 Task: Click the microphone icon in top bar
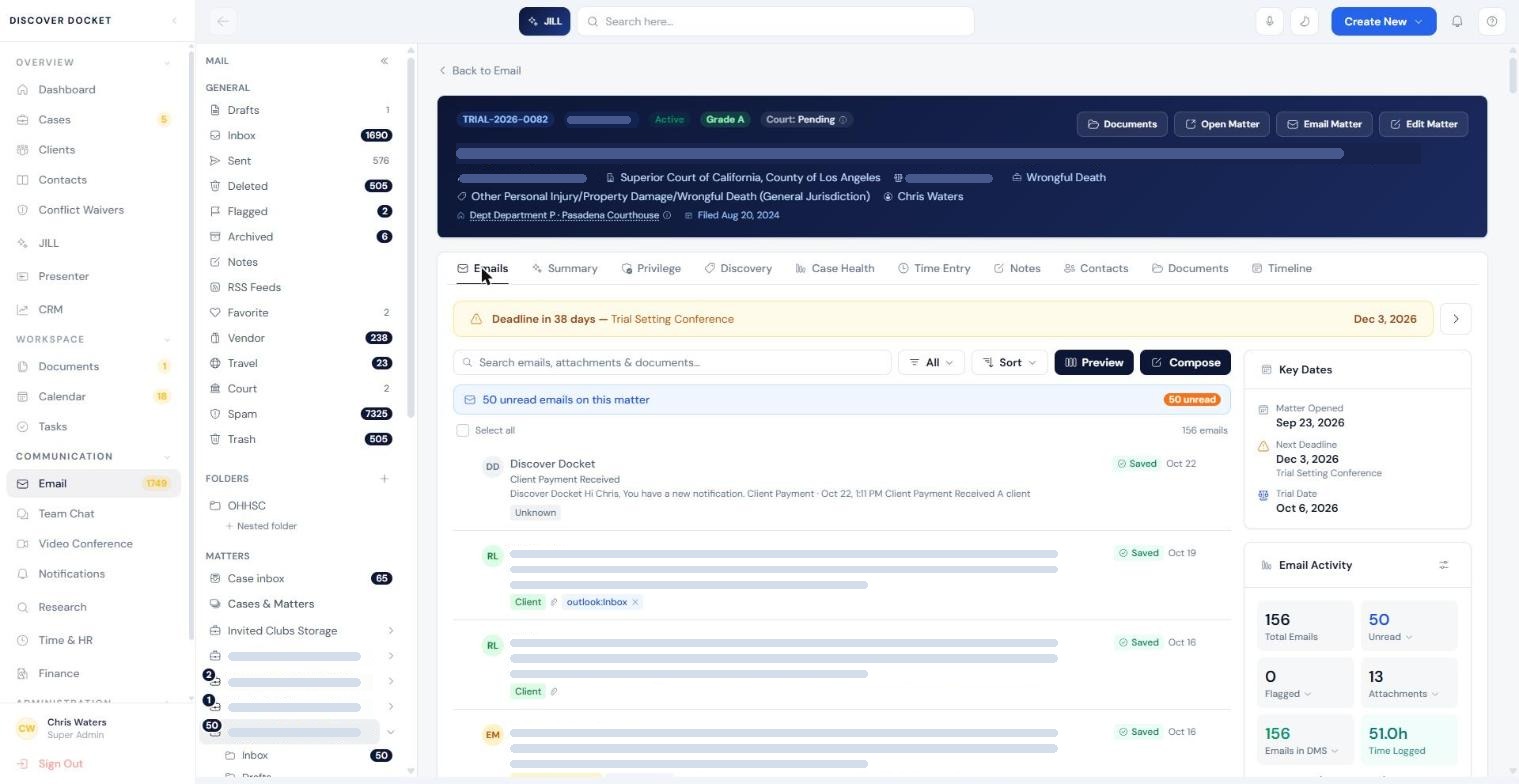[1269, 21]
